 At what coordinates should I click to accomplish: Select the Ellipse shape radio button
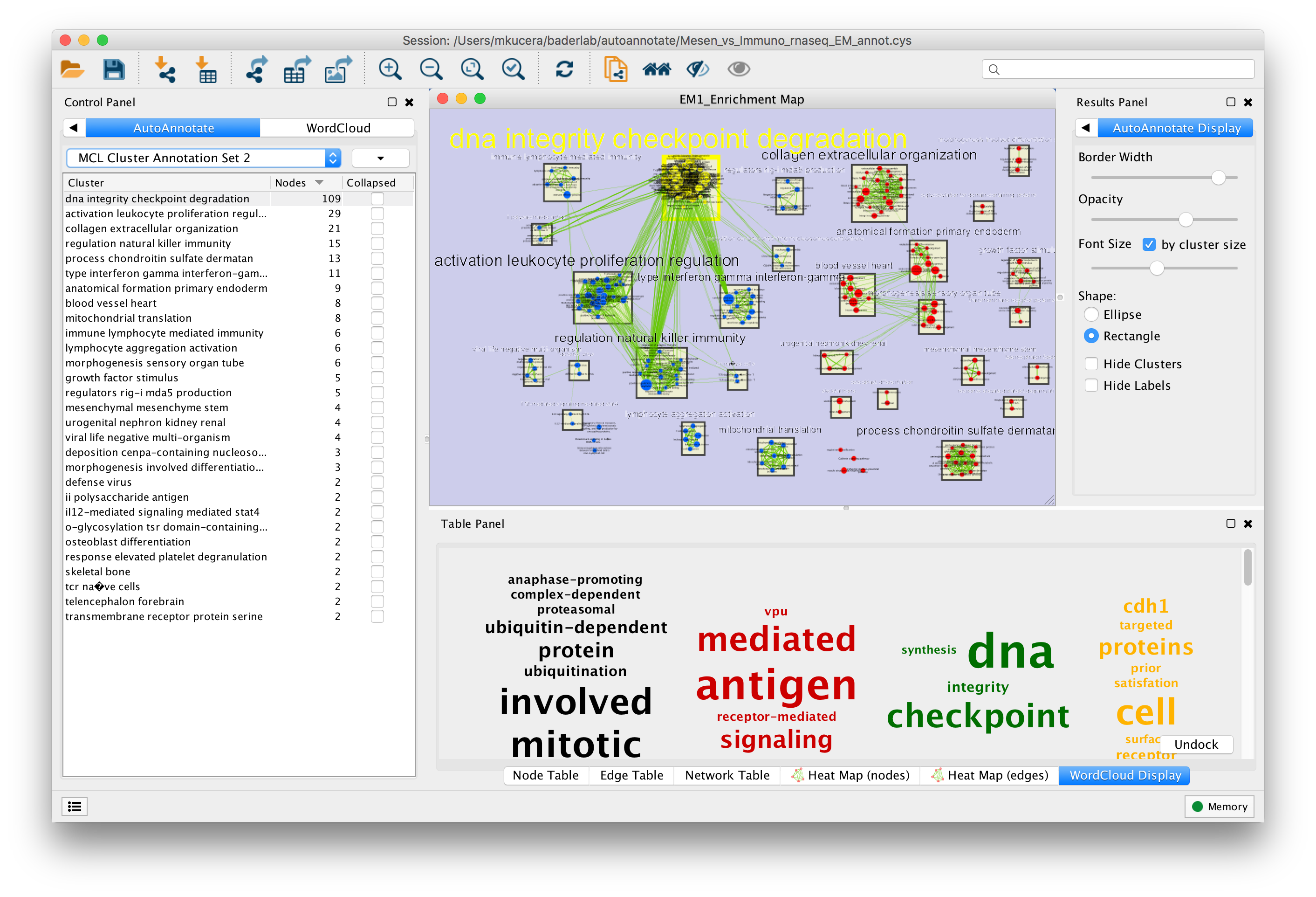click(1091, 315)
